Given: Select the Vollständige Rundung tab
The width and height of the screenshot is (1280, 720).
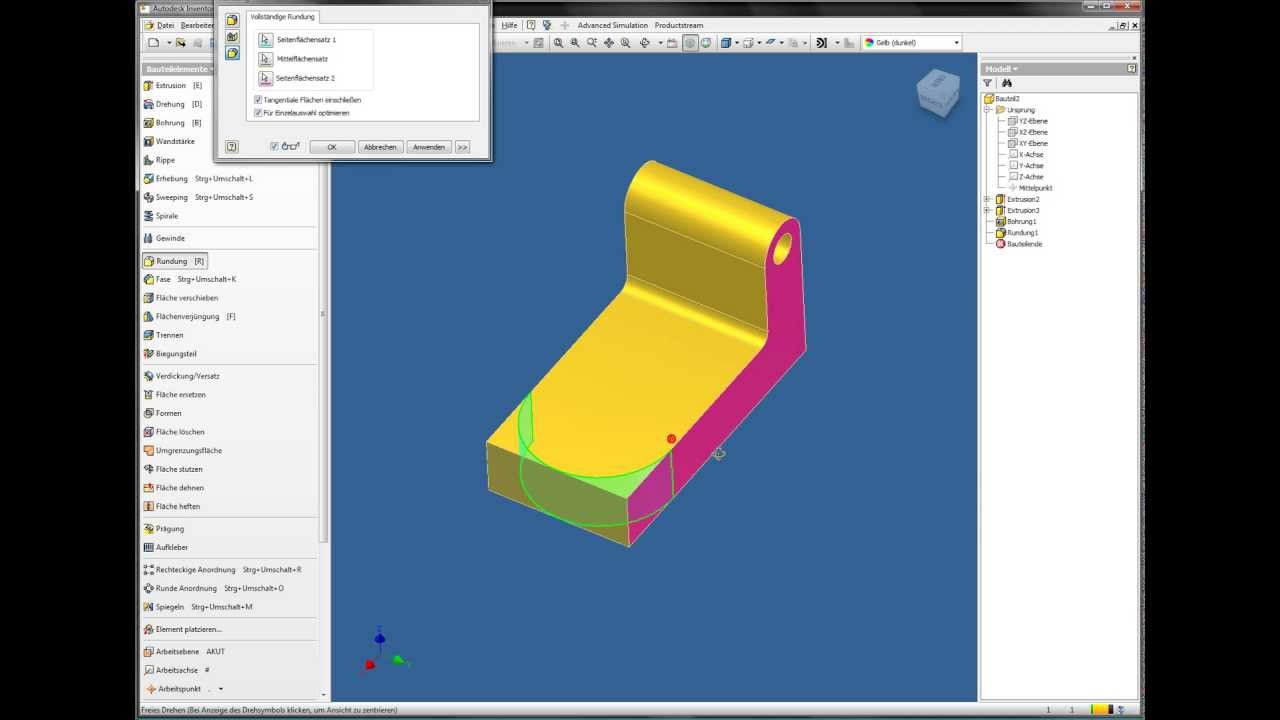Looking at the screenshot, I should [282, 16].
